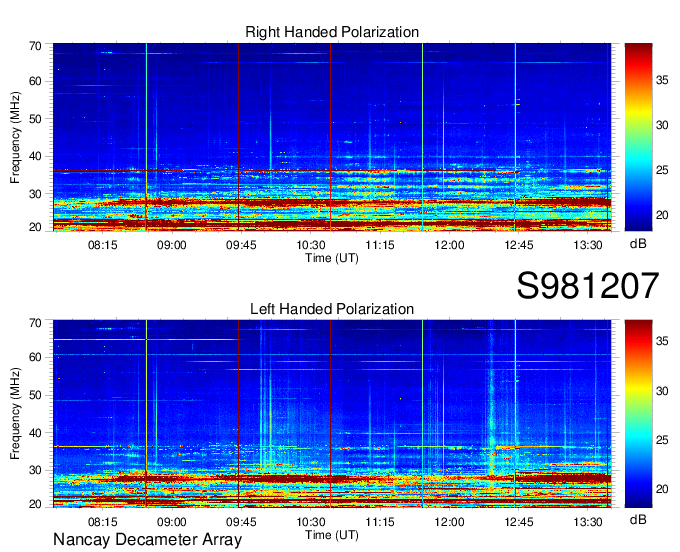Image resolution: width=680 pixels, height=552 pixels.
Task: Click 10:30 tick under Right Handed plot
Action: 311,245
